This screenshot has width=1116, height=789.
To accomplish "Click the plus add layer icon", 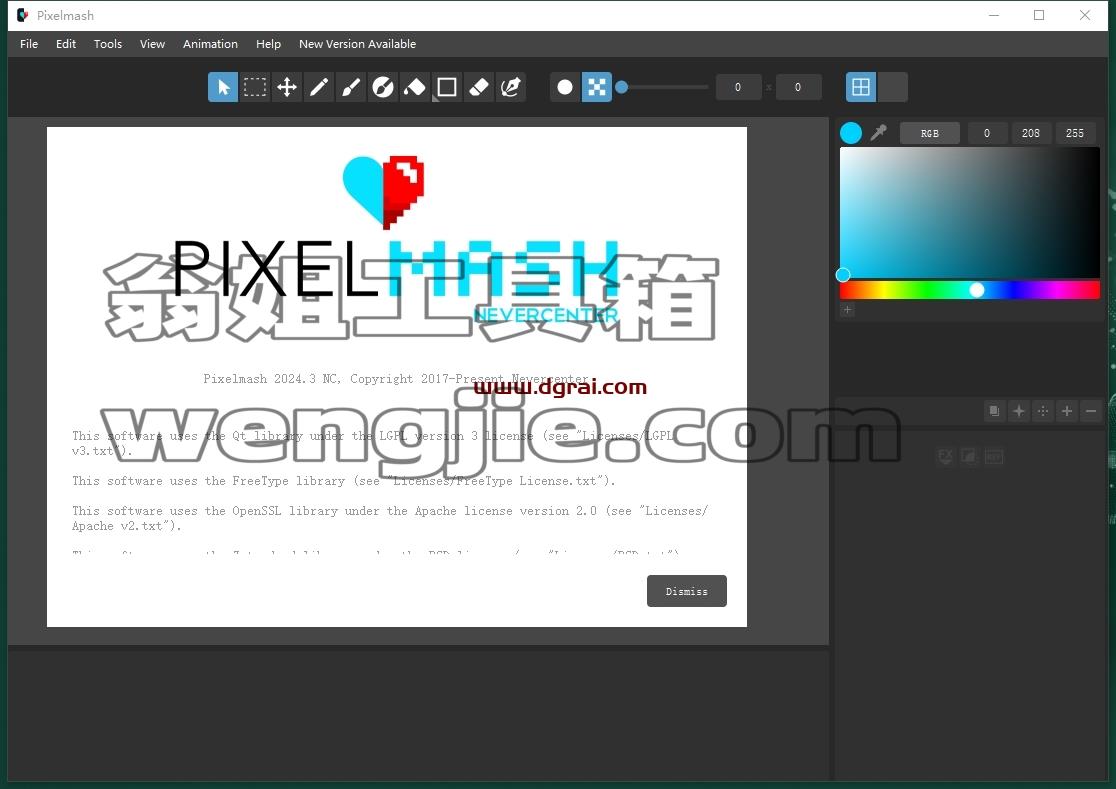I will pos(1067,411).
